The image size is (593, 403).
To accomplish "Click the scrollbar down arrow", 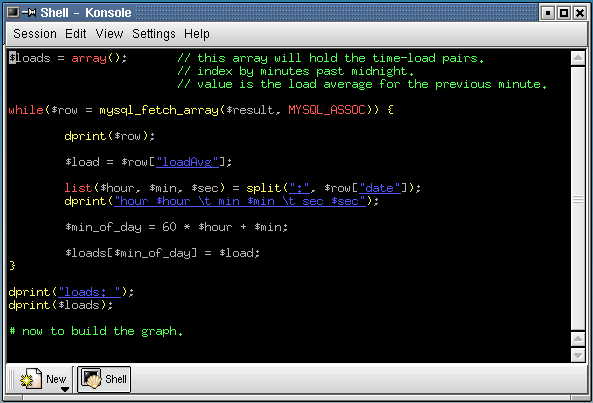I will pyautogui.click(x=578, y=355).
